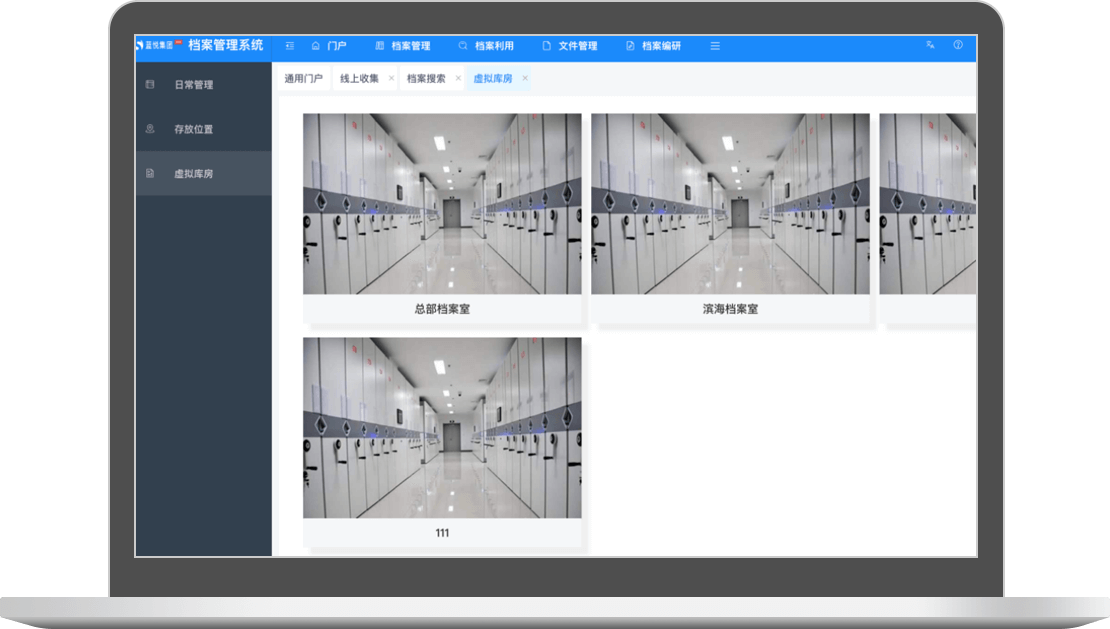Collapse sidebar using the menu fold icon
The width and height of the screenshot is (1110, 629).
(x=290, y=46)
